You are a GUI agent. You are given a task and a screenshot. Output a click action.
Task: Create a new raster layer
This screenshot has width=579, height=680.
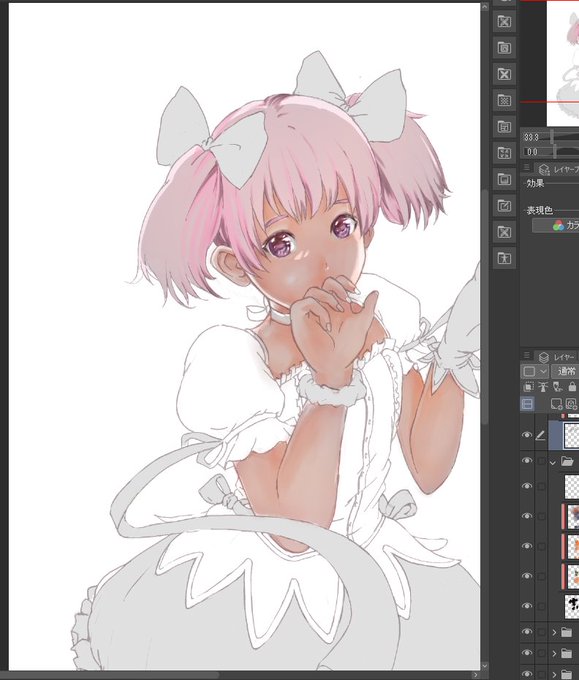pos(556,404)
